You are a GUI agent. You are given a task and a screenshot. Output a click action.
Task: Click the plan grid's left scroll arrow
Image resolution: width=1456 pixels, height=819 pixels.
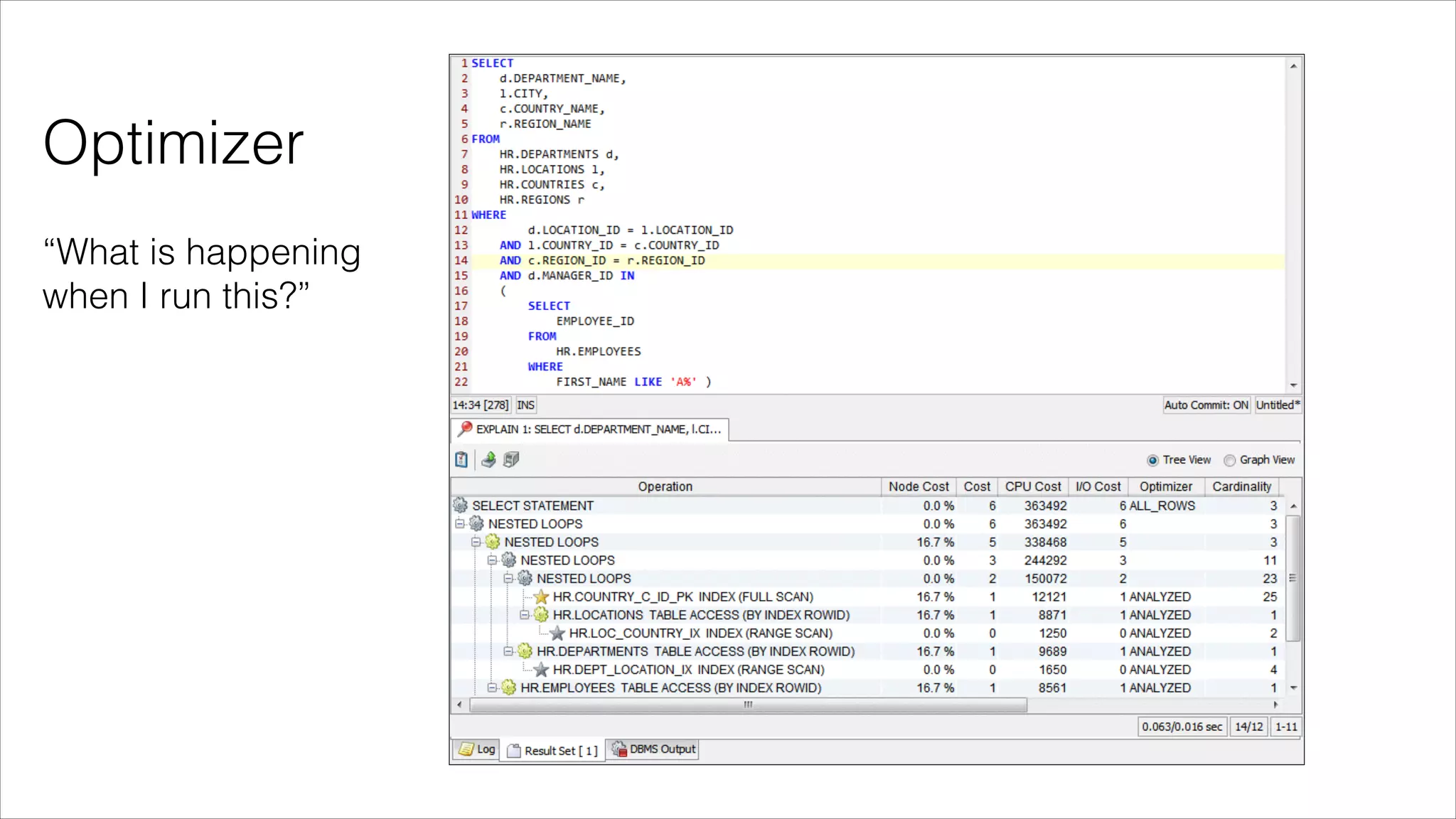[x=460, y=705]
